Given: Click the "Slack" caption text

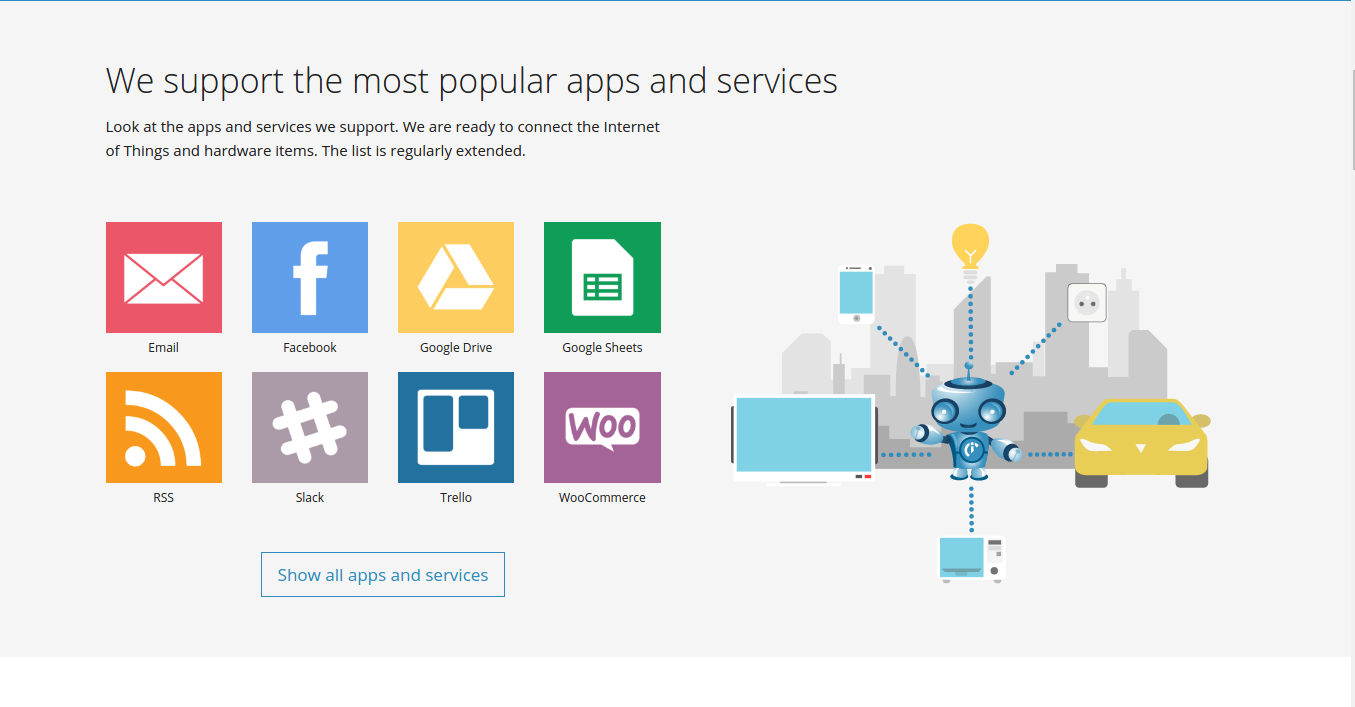Looking at the screenshot, I should click(310, 498).
